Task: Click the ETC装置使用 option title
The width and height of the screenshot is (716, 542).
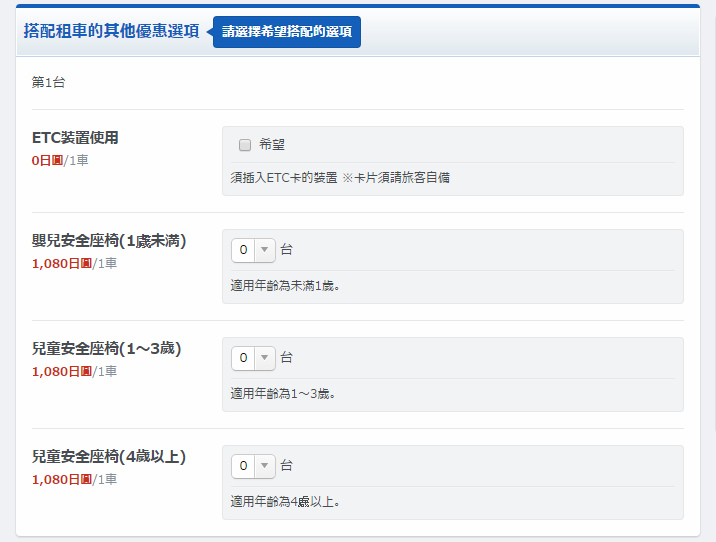Action: coord(75,137)
